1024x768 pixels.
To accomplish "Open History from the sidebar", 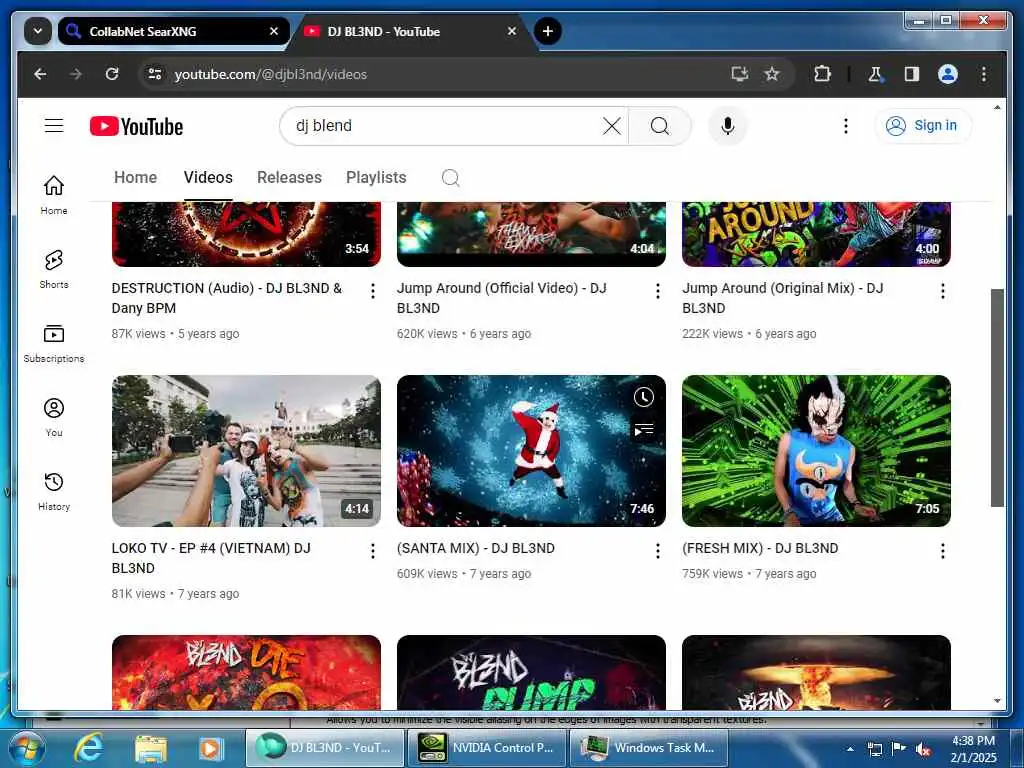I will (x=54, y=491).
